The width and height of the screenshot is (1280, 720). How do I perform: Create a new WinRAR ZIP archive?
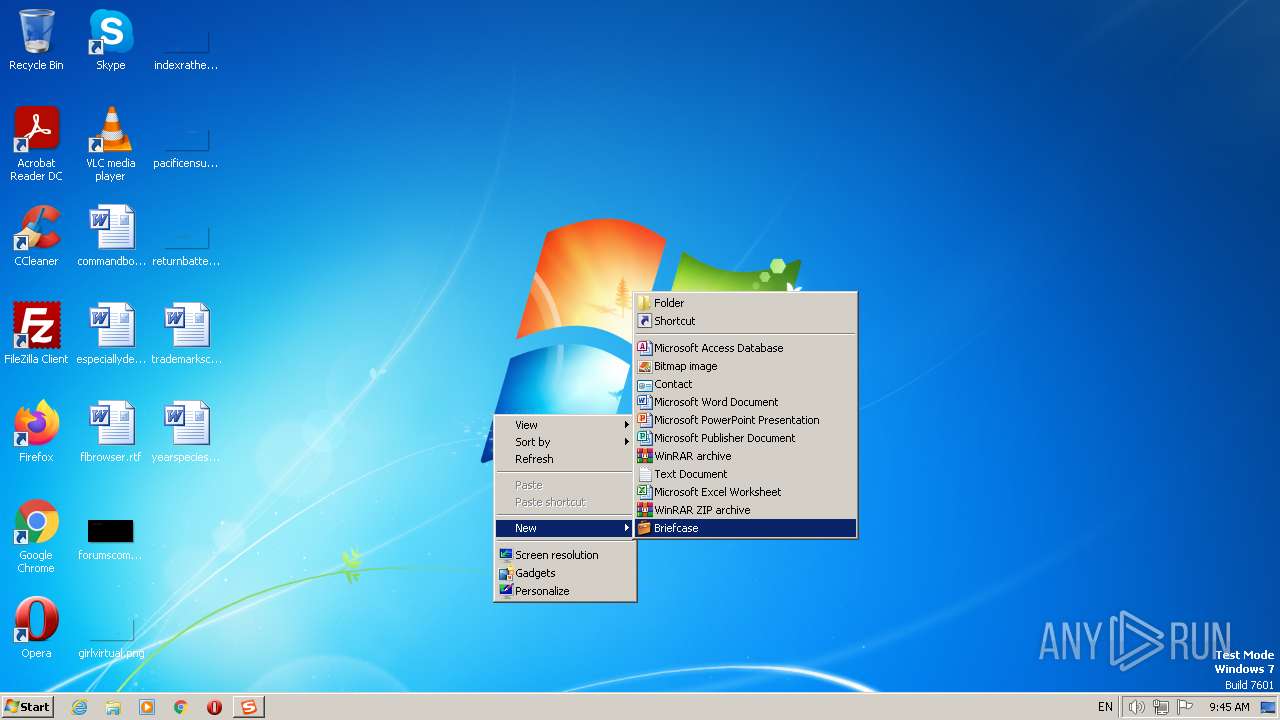point(746,510)
